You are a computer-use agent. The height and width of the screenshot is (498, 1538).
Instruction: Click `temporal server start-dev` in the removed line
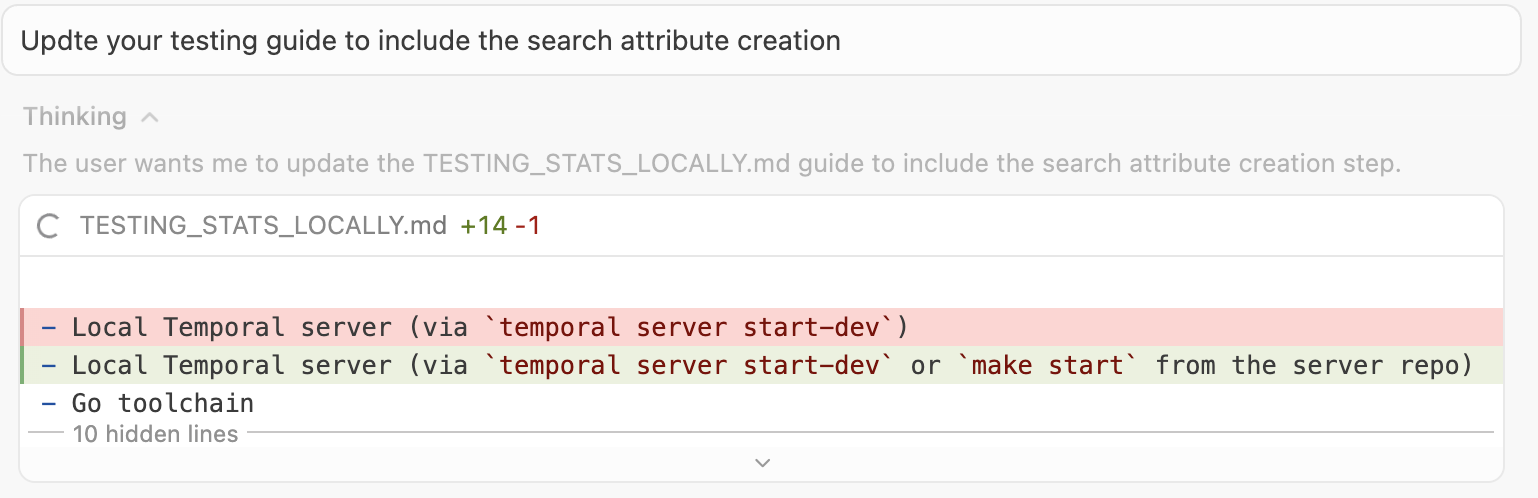tap(690, 327)
